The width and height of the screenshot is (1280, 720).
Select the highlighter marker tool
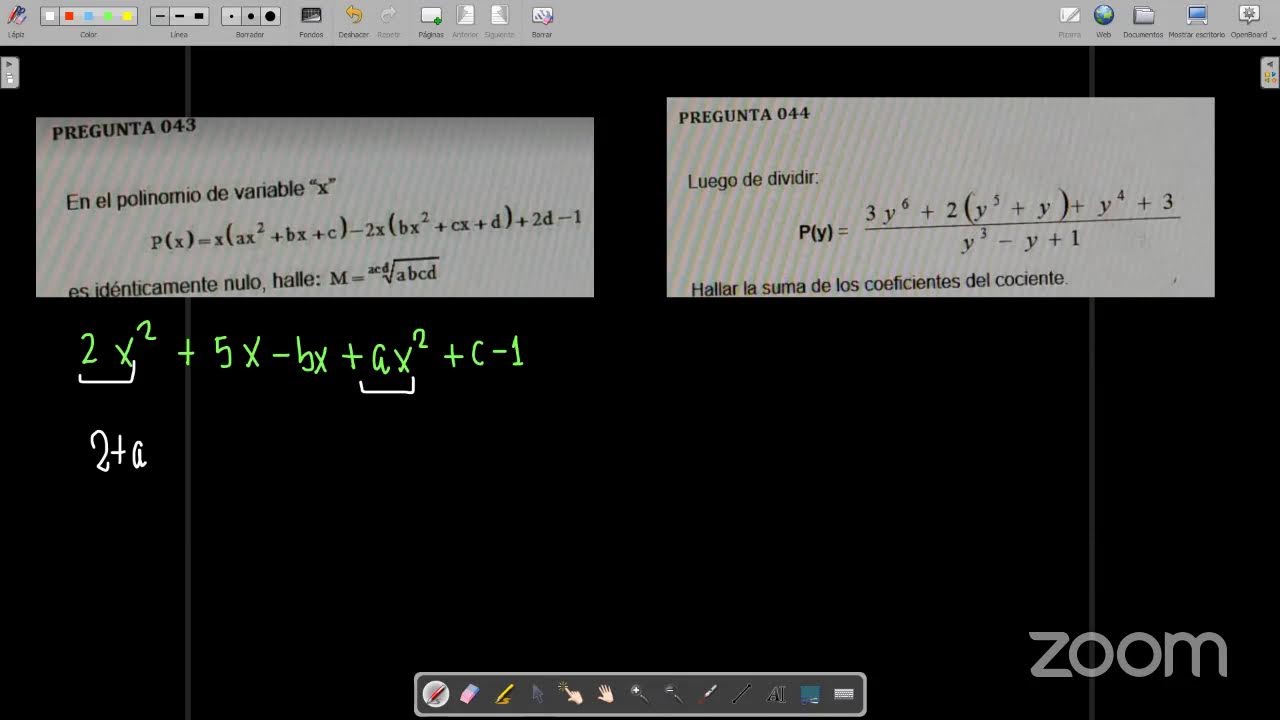(x=504, y=694)
